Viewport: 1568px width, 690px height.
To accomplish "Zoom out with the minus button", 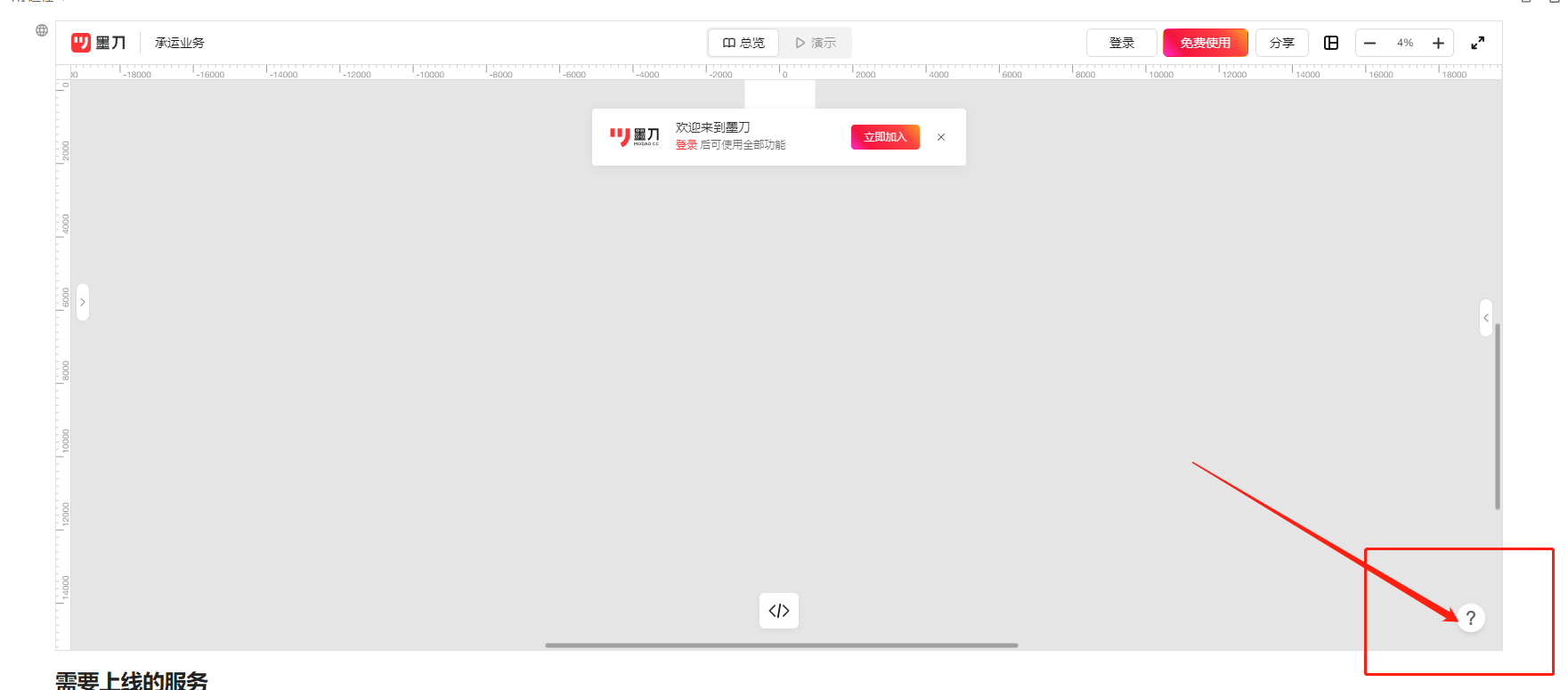I will (x=1370, y=43).
